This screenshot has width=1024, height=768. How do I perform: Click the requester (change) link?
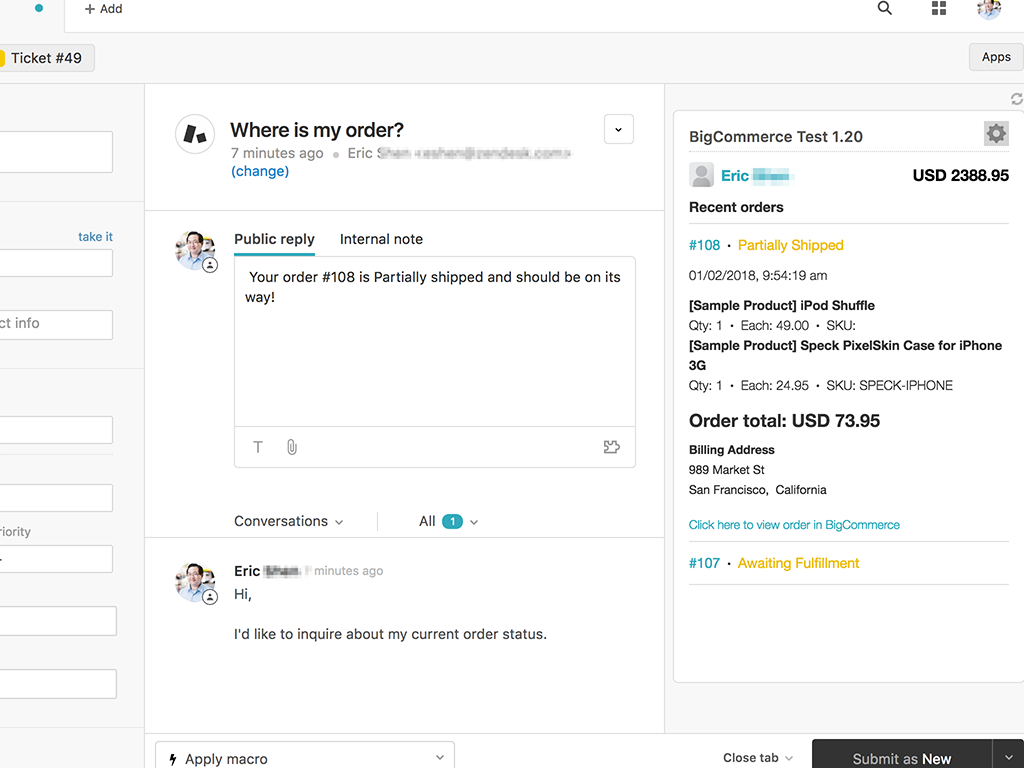coord(260,171)
